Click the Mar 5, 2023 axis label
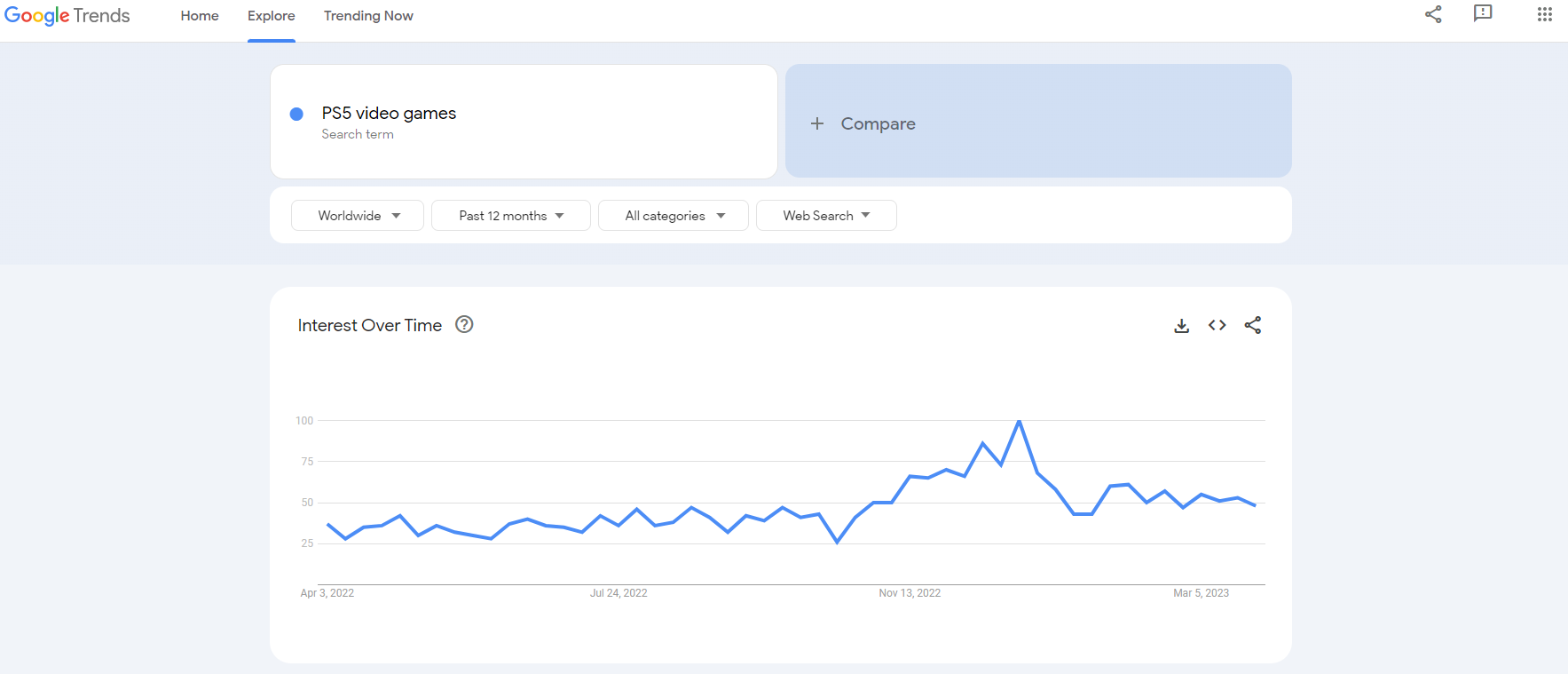The image size is (1568, 674). coord(1202,593)
